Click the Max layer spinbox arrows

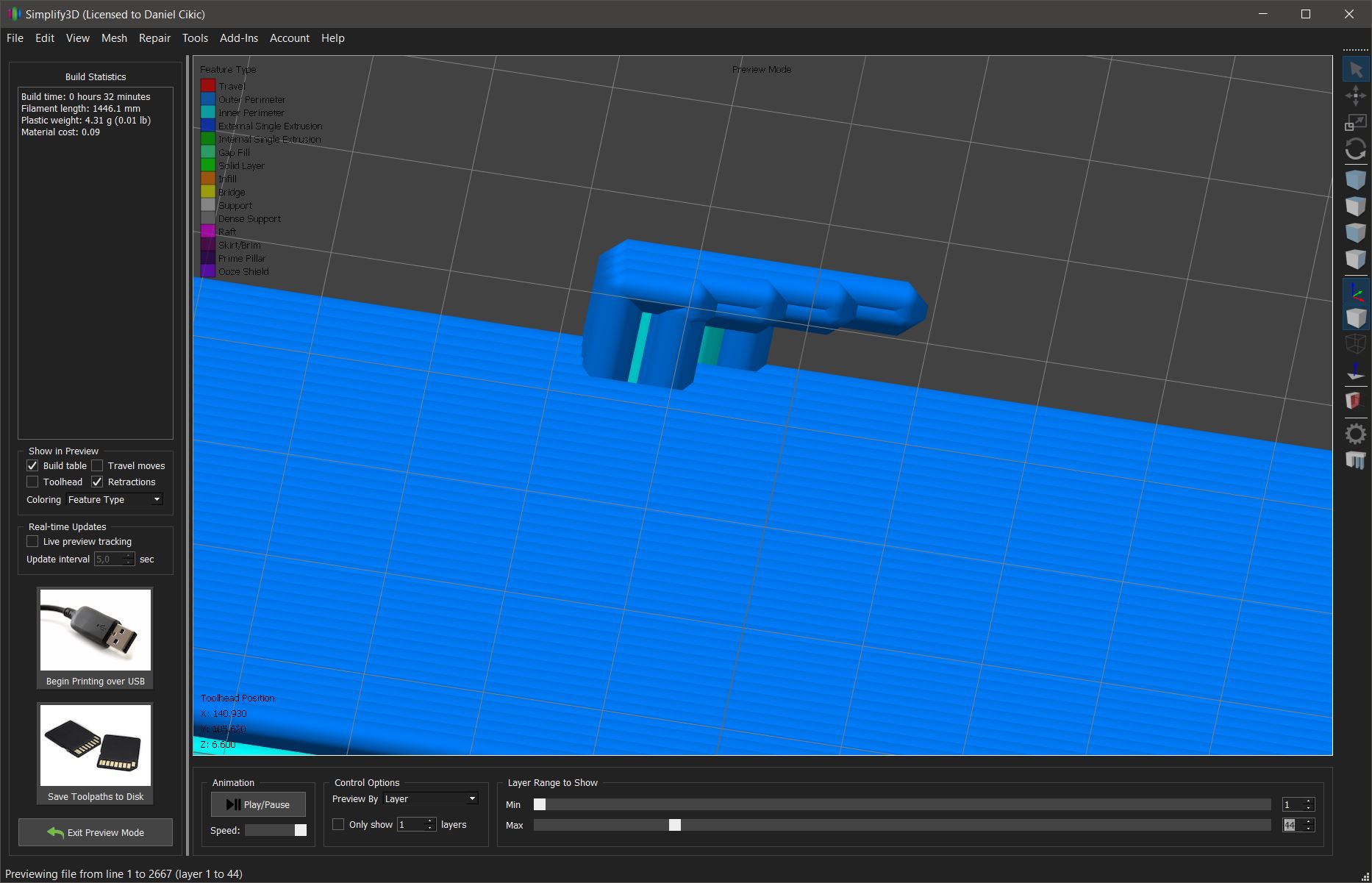[1309, 825]
